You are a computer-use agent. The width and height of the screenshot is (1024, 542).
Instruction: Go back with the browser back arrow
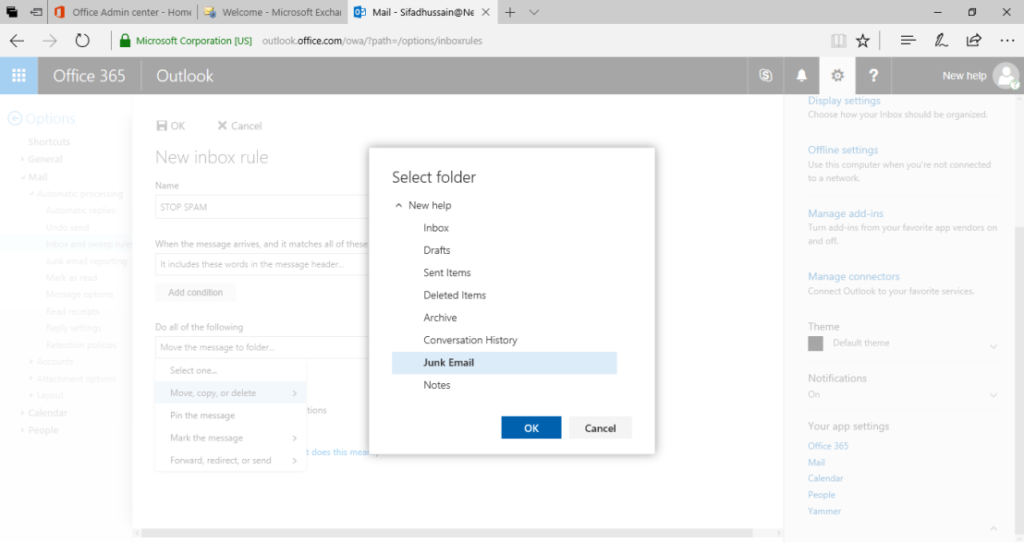(17, 40)
